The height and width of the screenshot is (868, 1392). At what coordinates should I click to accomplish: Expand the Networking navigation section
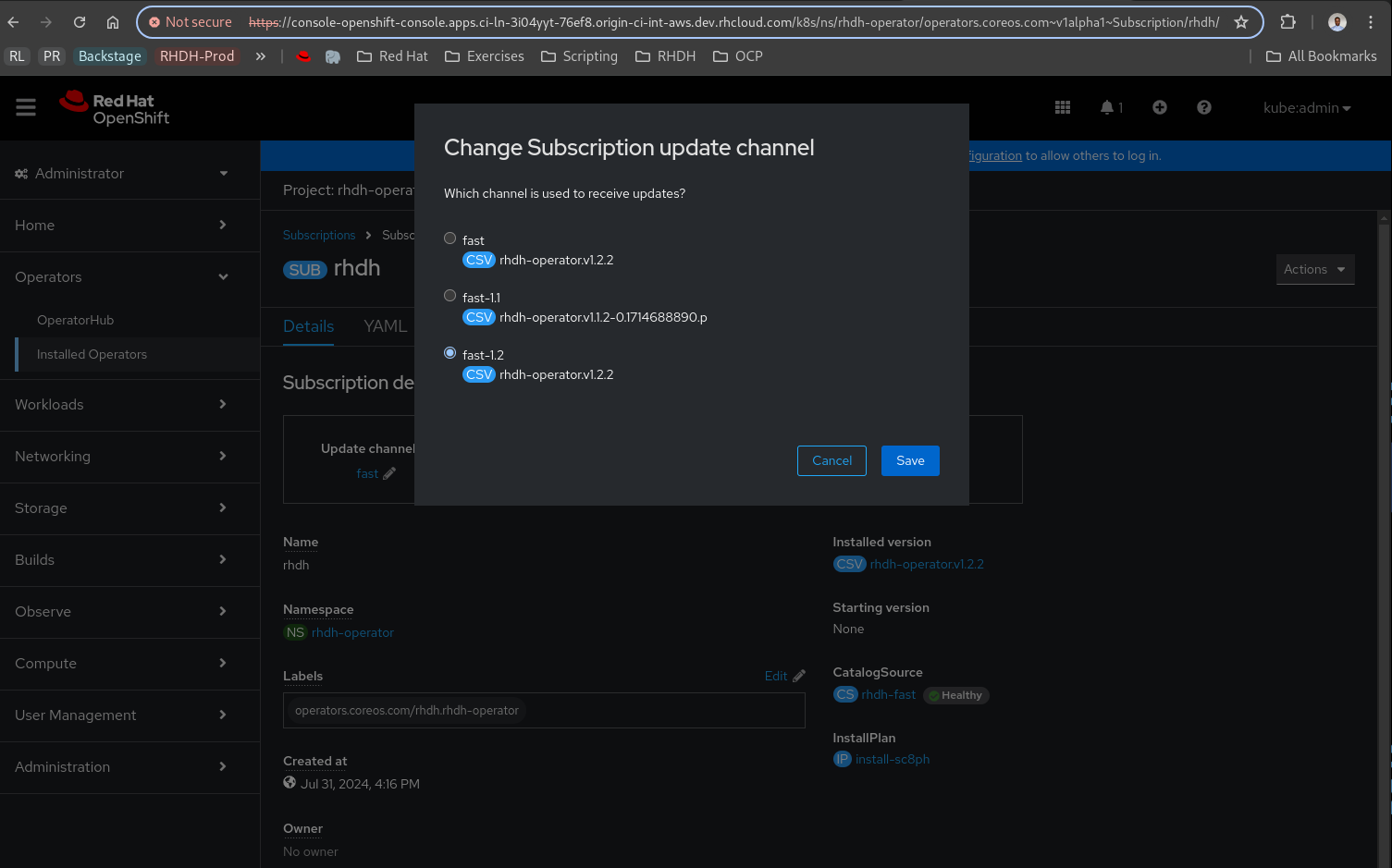(x=120, y=457)
